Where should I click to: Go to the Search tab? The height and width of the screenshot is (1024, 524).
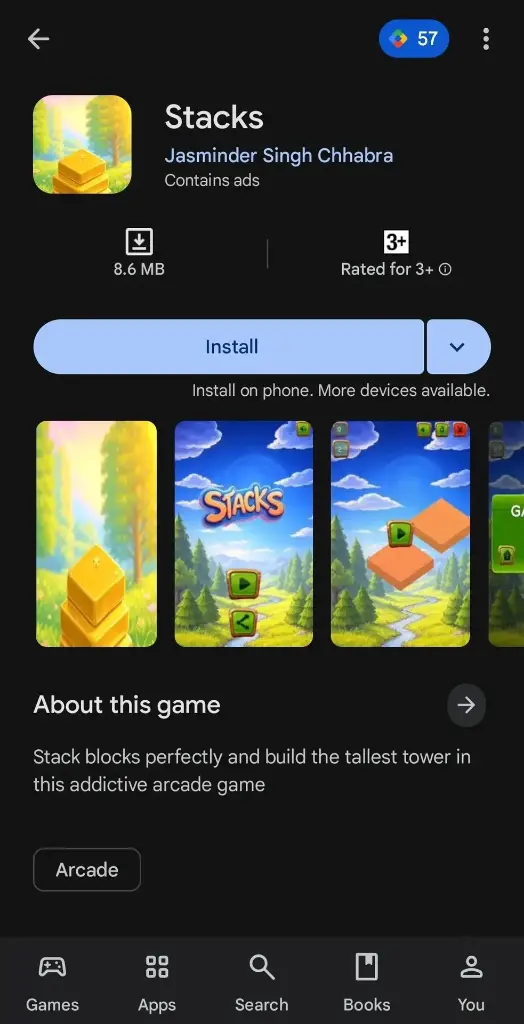click(x=261, y=980)
